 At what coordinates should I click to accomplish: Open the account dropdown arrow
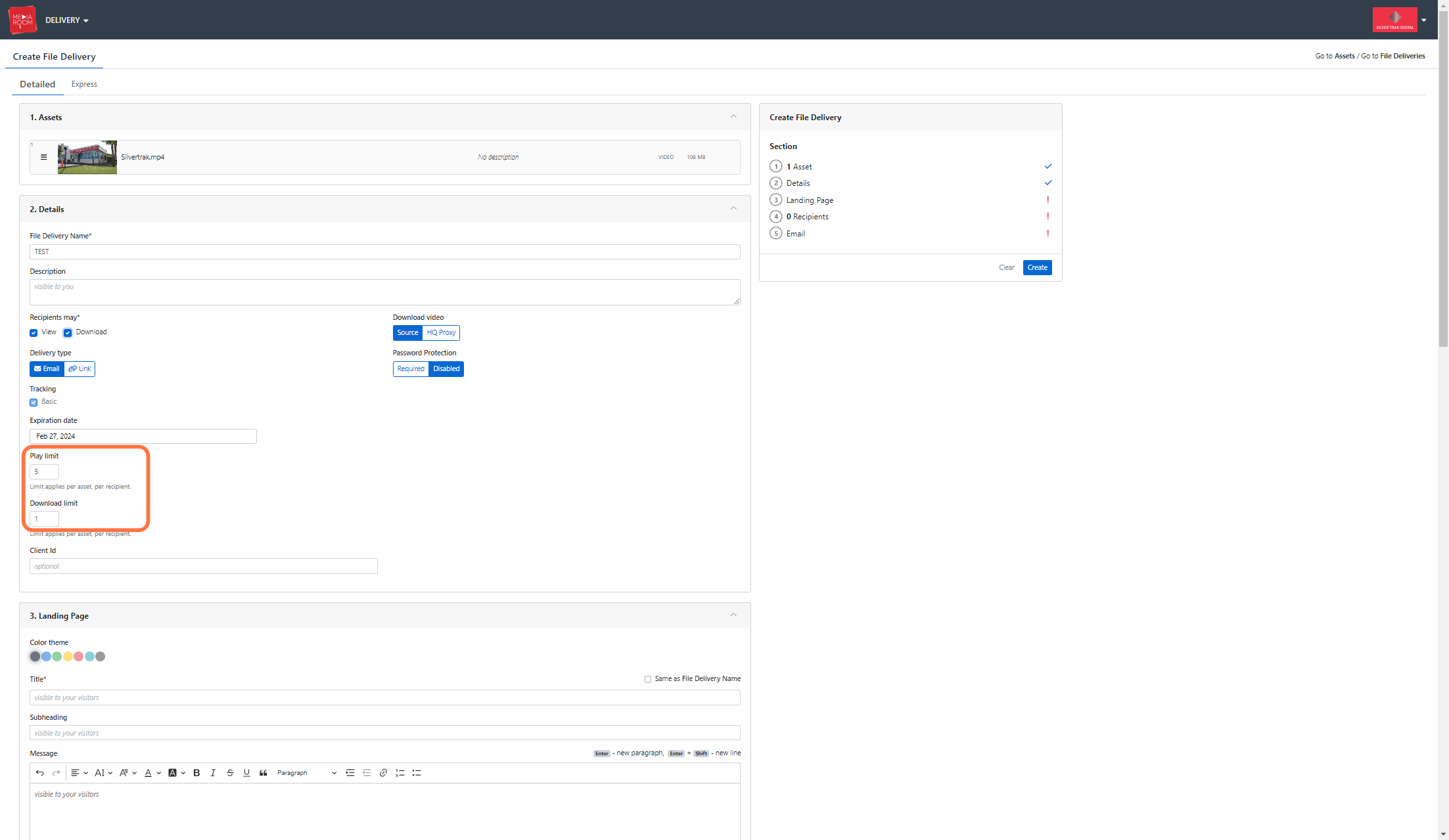click(x=1424, y=20)
